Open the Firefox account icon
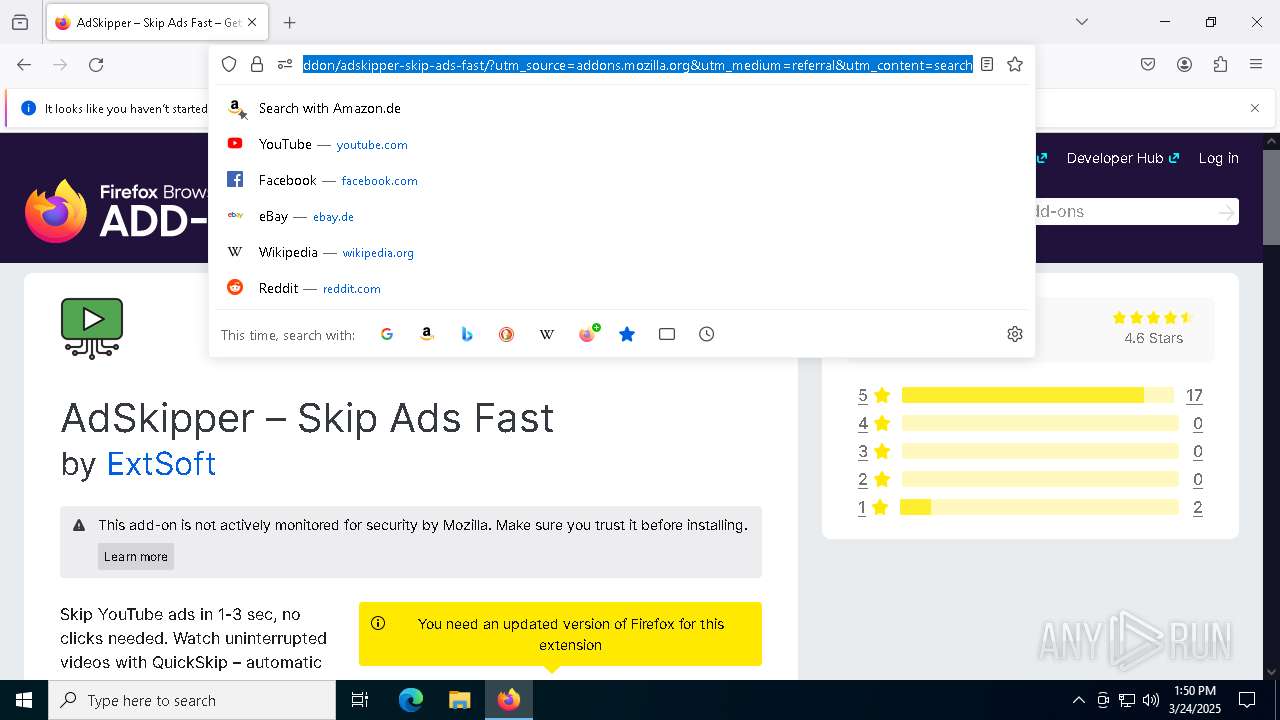The image size is (1280, 720). (x=1184, y=64)
